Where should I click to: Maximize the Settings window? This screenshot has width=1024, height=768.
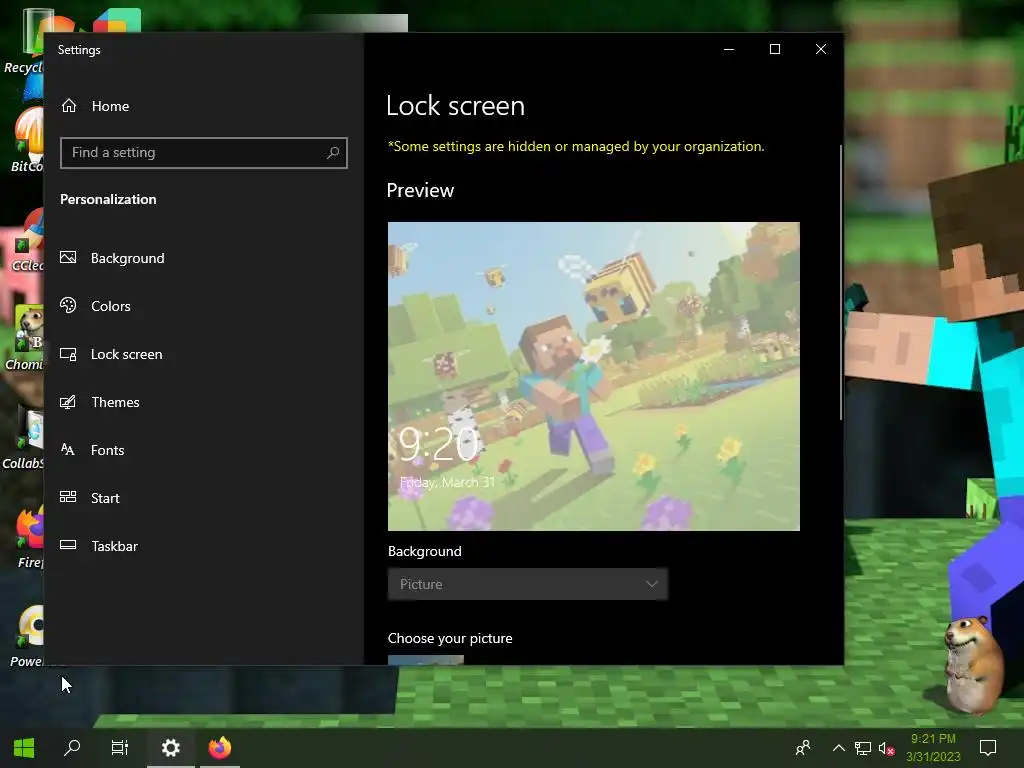pyautogui.click(x=775, y=49)
